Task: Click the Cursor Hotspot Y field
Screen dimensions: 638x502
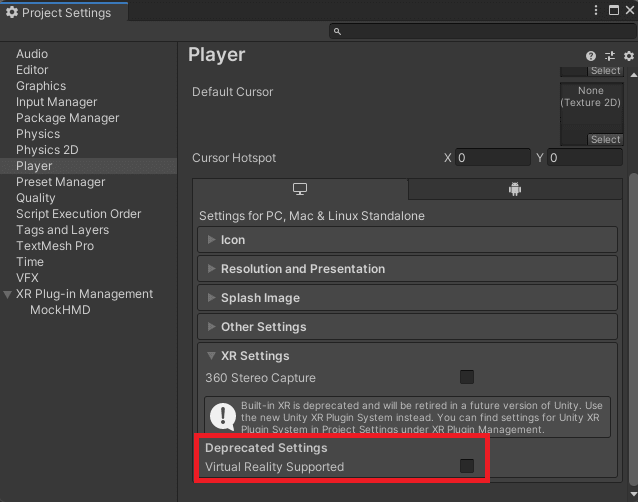Action: (x=585, y=157)
